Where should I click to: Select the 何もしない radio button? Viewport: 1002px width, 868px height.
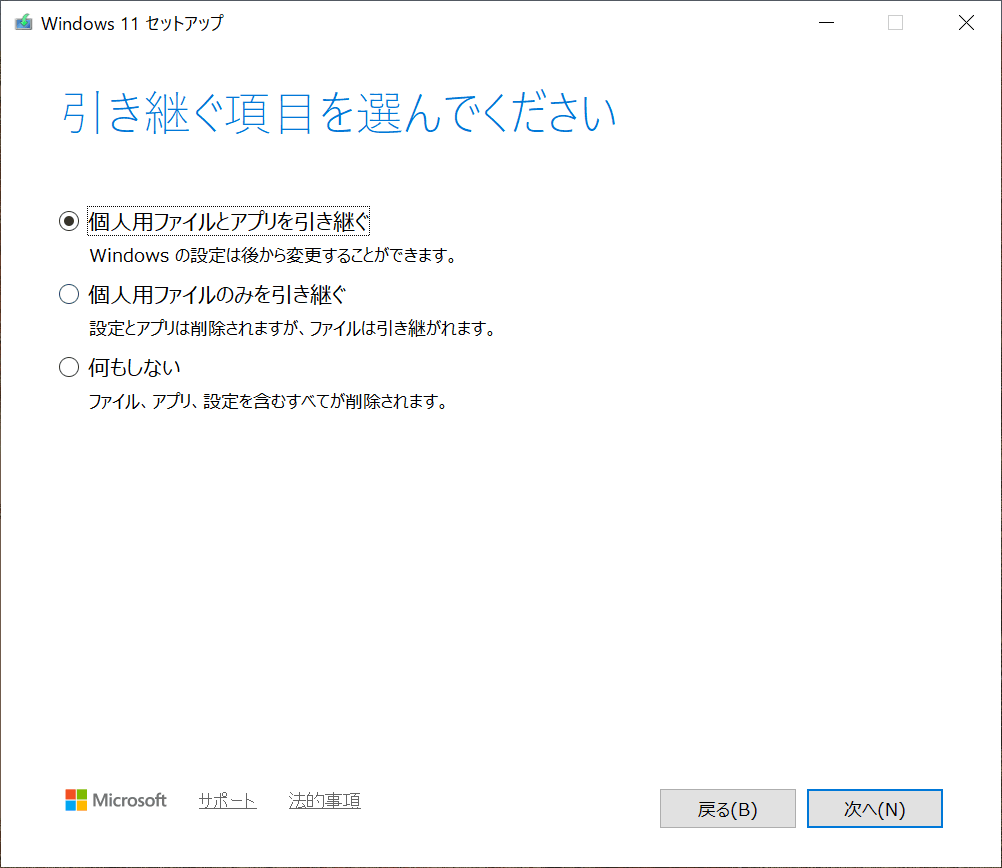tap(69, 367)
